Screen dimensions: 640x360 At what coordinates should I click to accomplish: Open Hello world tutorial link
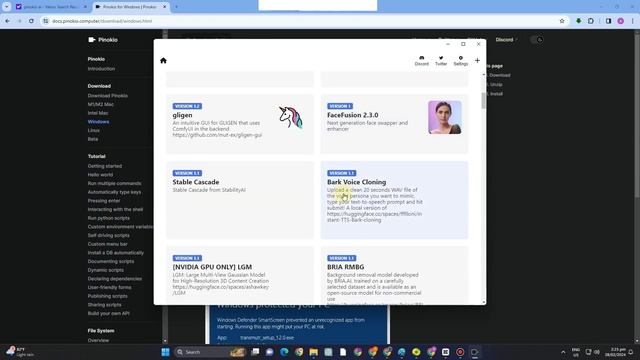(100, 174)
